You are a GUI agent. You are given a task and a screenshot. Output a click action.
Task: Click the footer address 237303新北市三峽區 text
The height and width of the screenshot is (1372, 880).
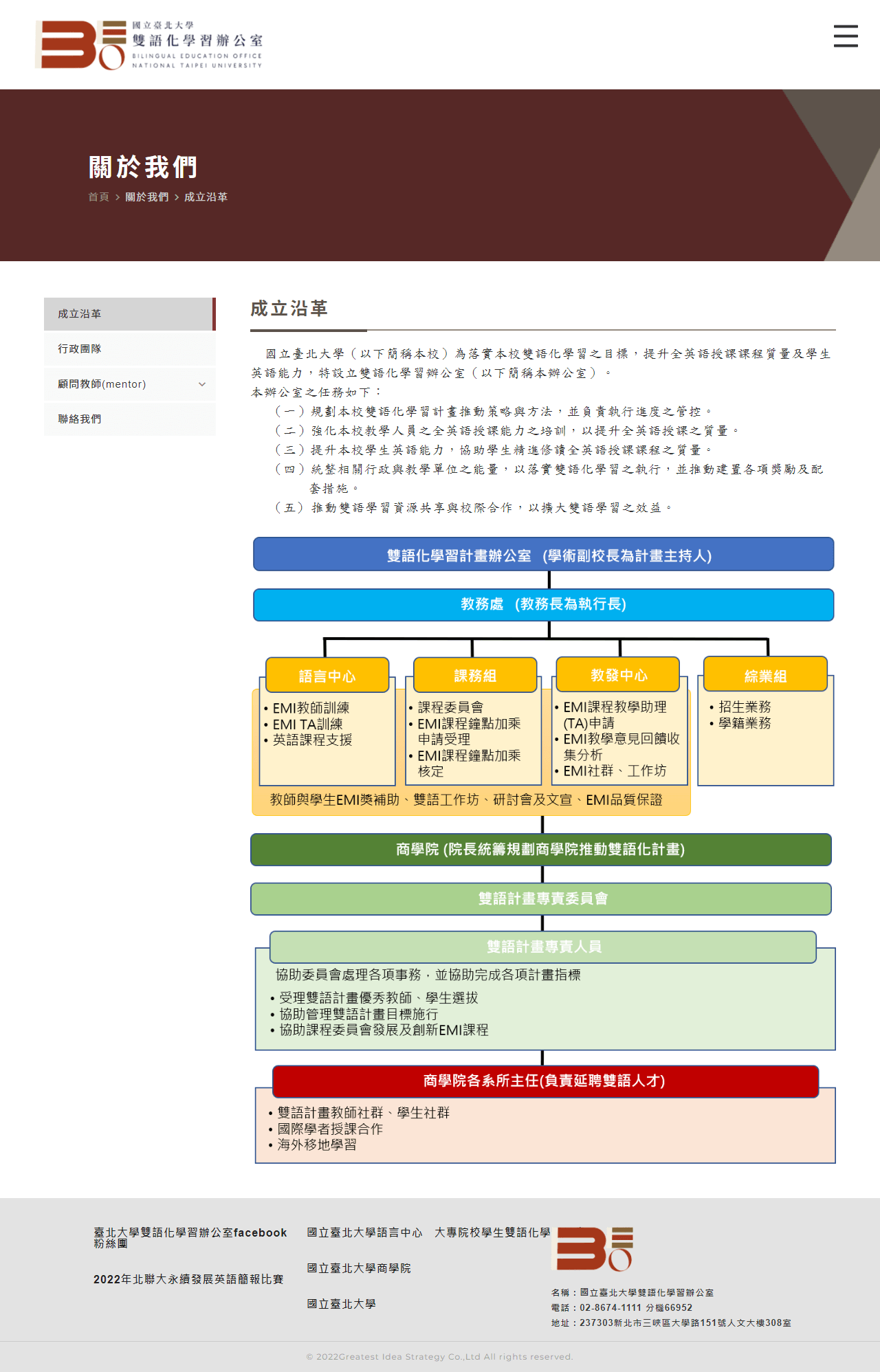tap(671, 1323)
